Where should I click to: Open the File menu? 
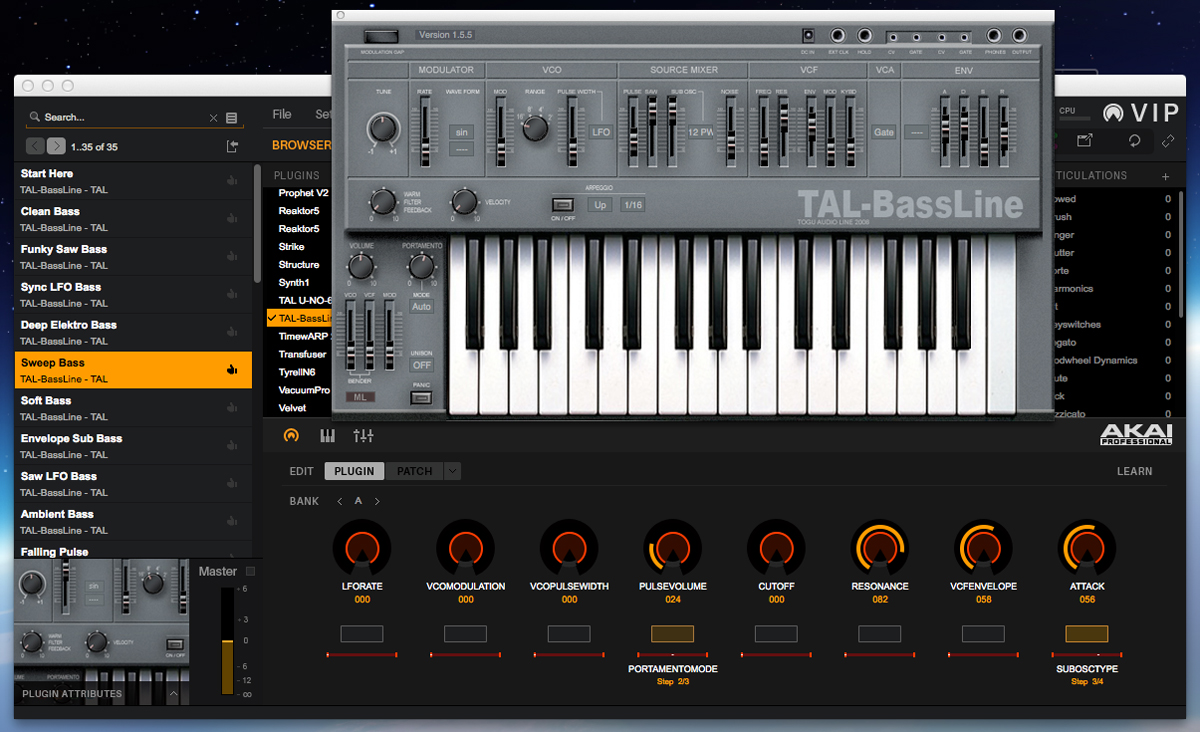coord(282,115)
